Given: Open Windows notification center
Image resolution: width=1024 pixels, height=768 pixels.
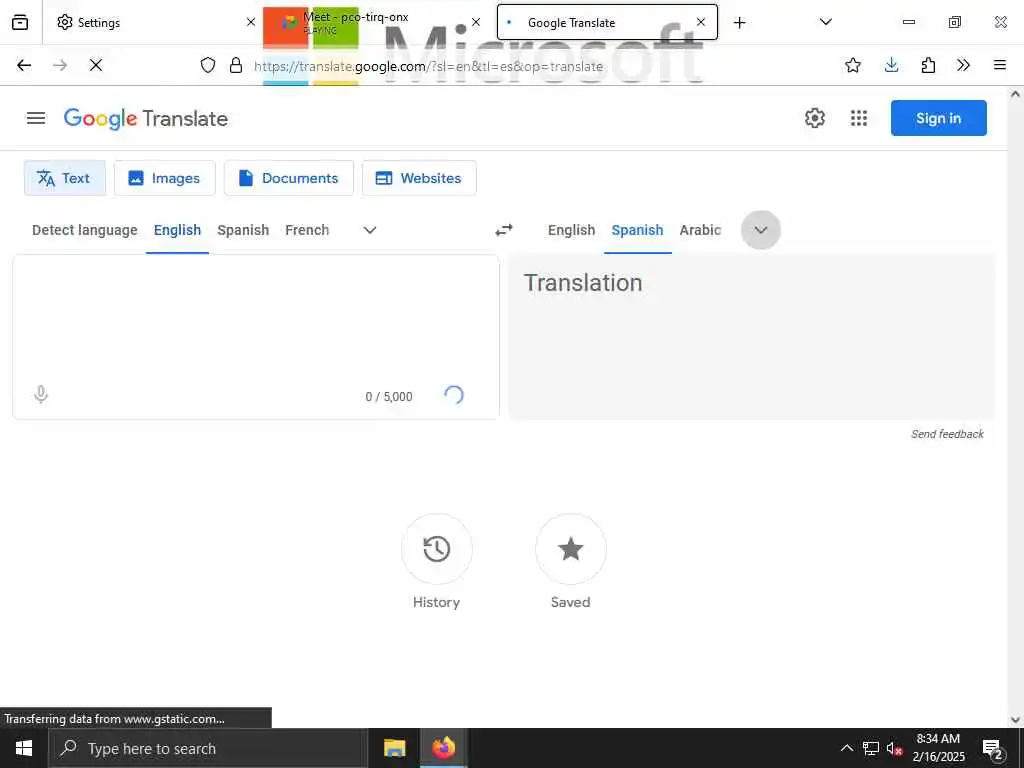Looking at the screenshot, I should (x=992, y=748).
